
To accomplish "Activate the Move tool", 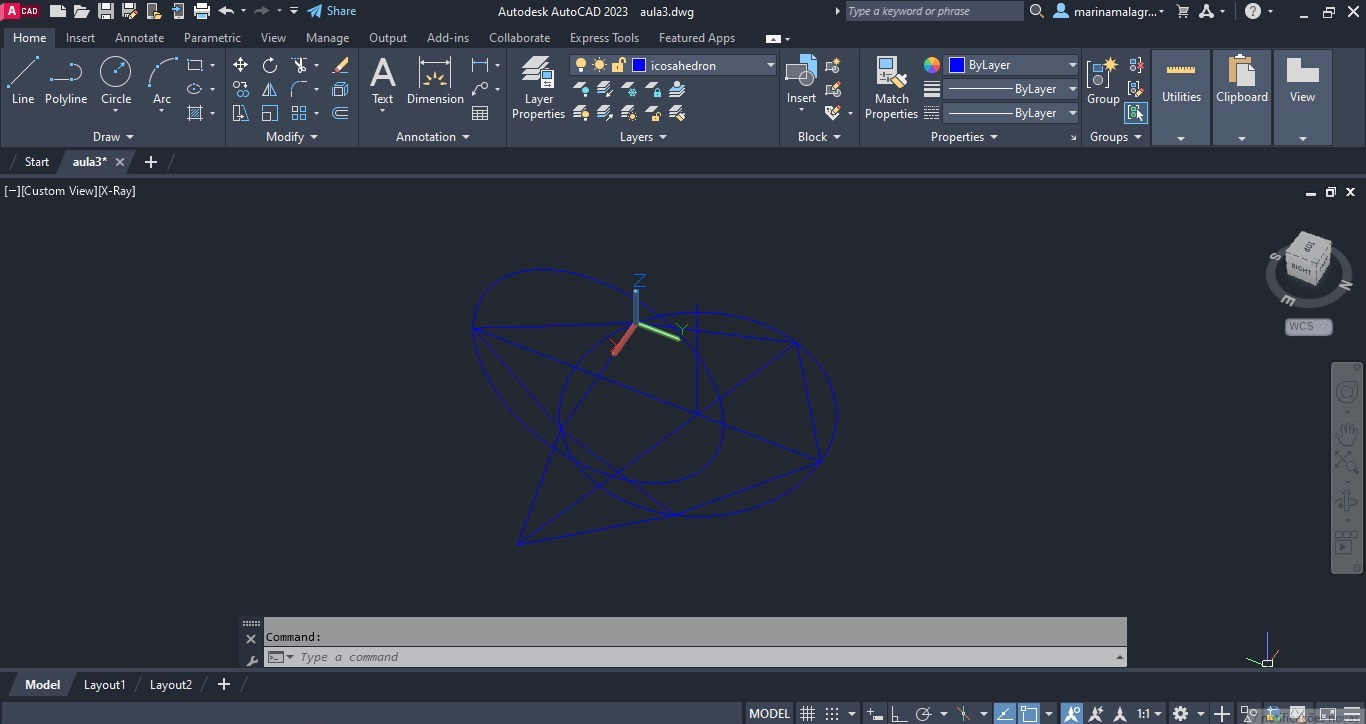I will click(x=240, y=65).
